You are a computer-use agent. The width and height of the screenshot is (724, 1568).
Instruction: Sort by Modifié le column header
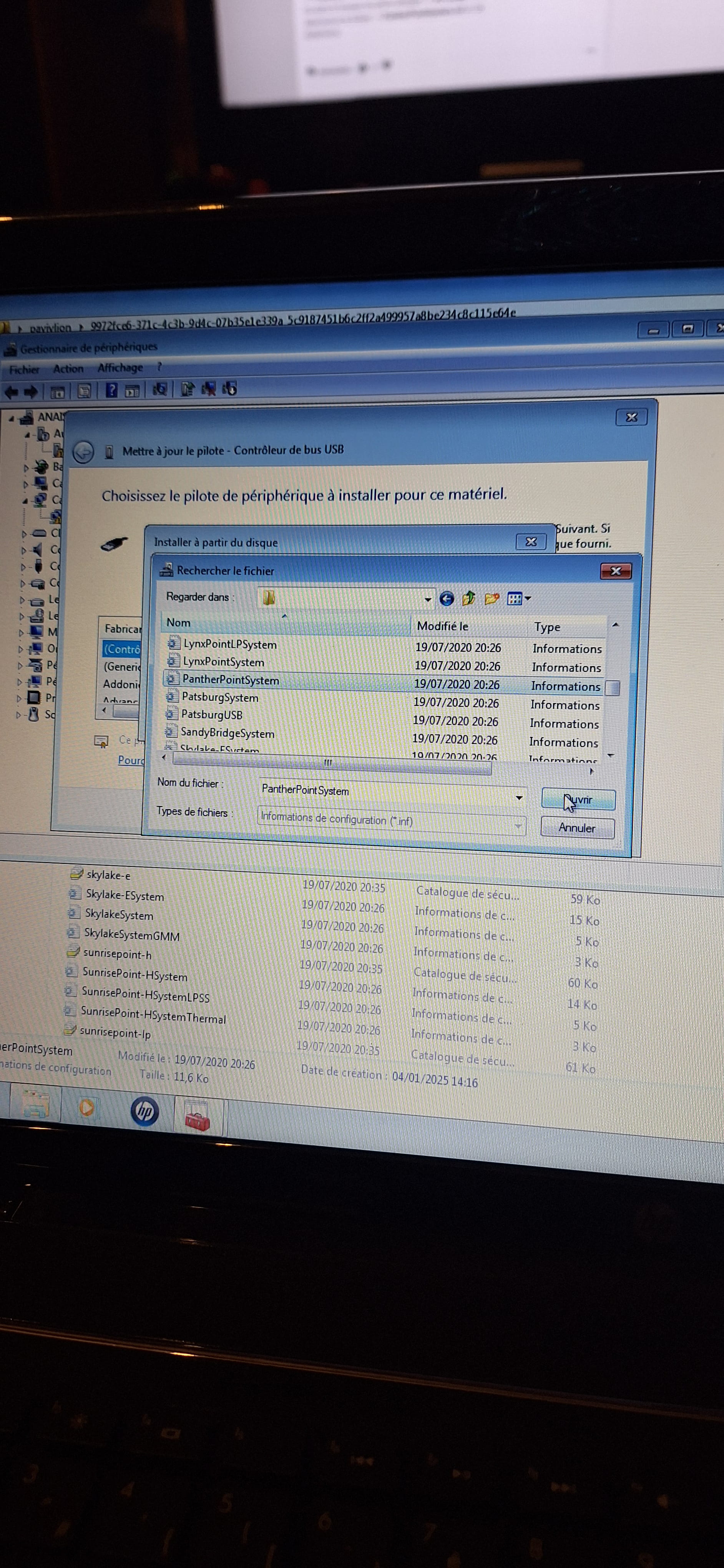pos(469,626)
